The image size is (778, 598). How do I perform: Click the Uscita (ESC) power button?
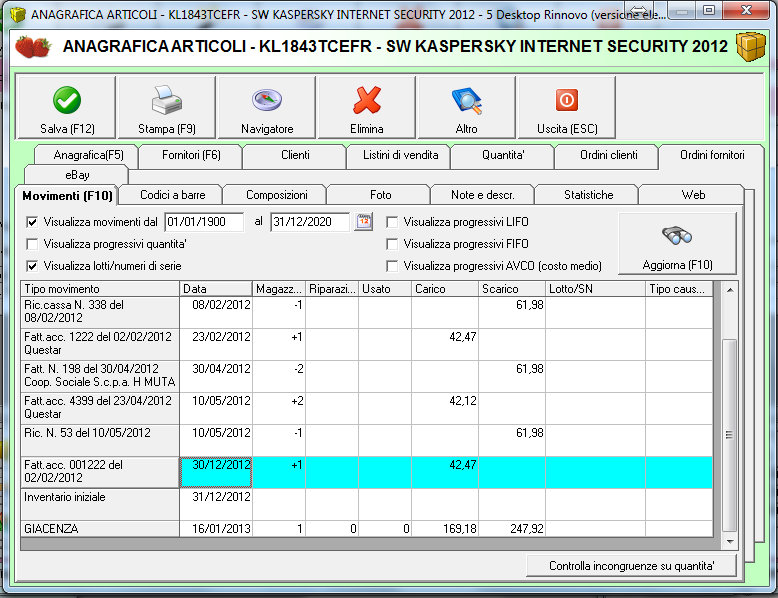[567, 108]
